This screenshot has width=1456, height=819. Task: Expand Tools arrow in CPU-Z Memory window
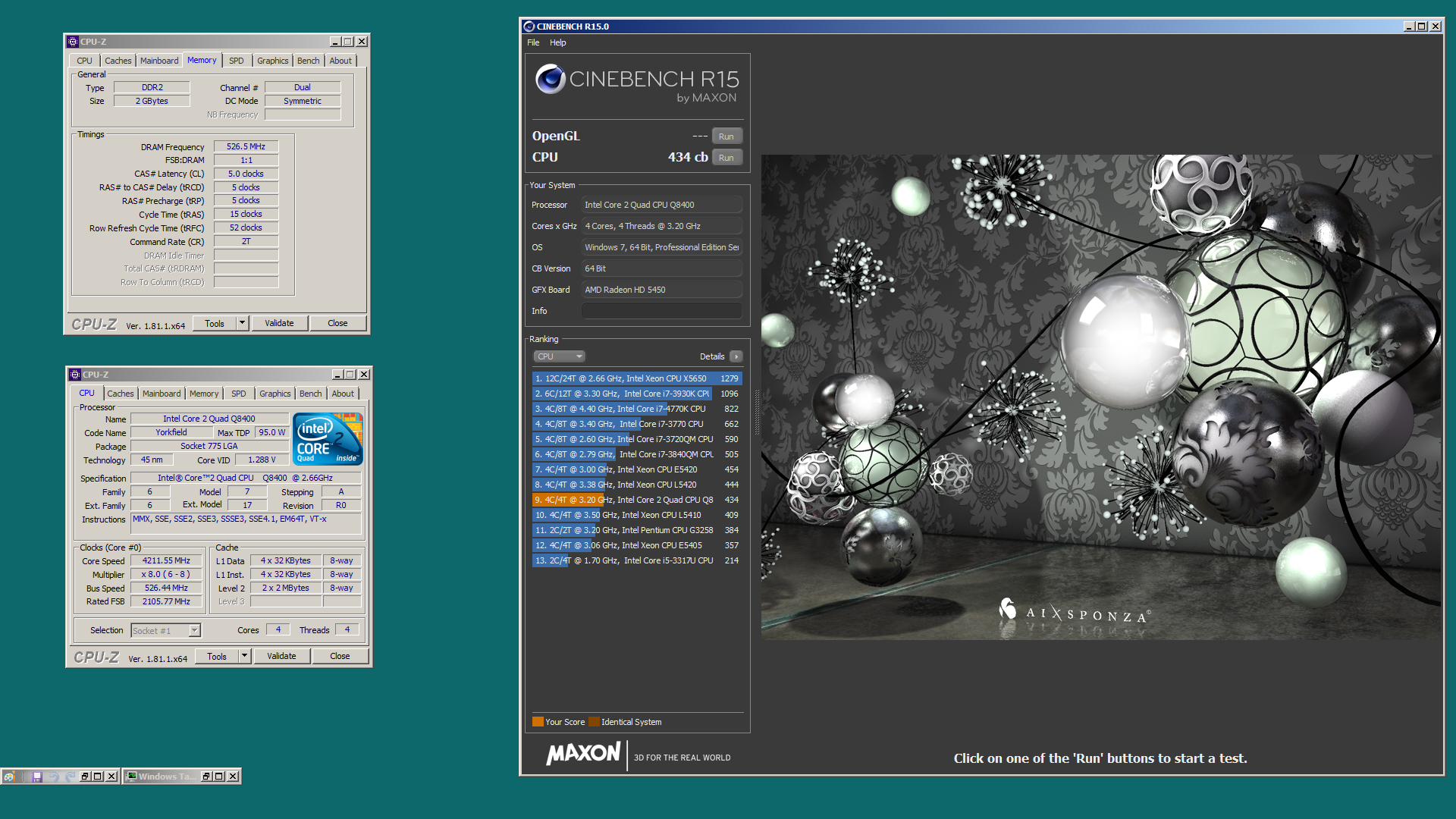(242, 323)
